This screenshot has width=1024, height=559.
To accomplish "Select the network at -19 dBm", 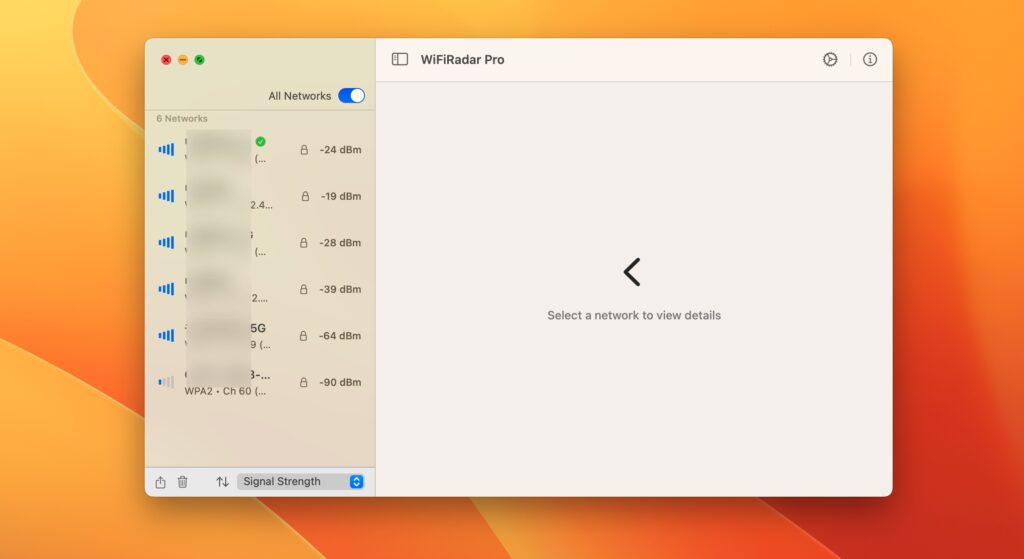I will (x=260, y=196).
